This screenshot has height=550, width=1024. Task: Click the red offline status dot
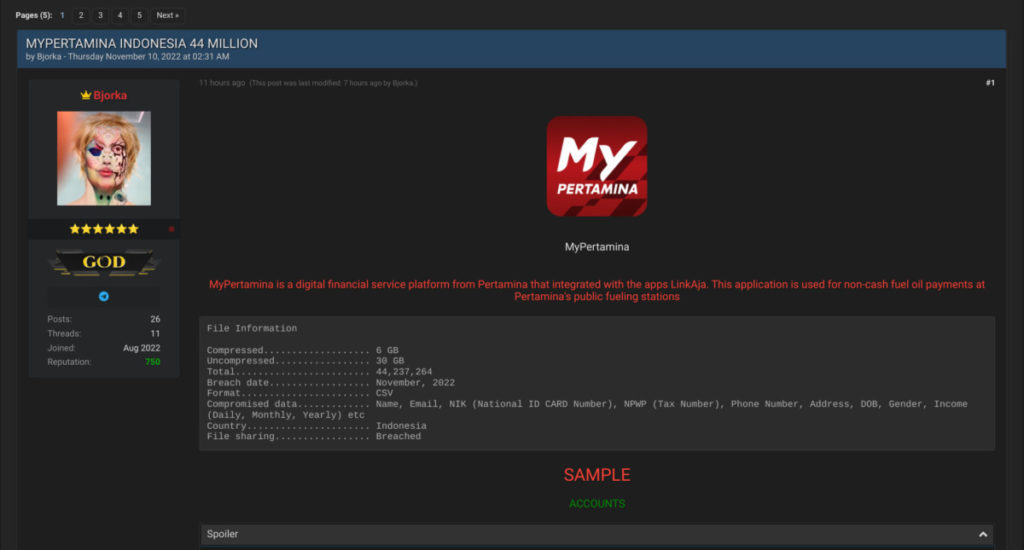click(171, 229)
